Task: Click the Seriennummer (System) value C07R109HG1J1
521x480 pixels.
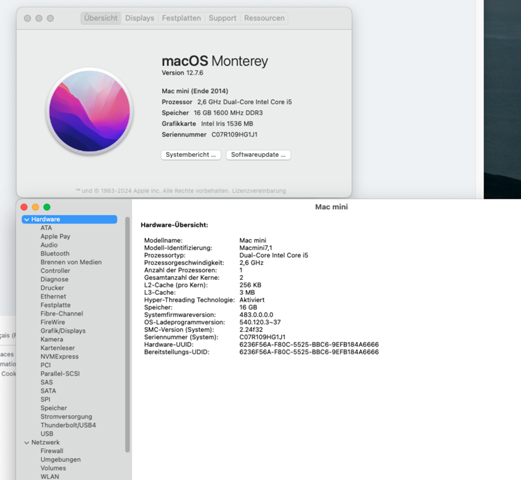Action: (262, 337)
